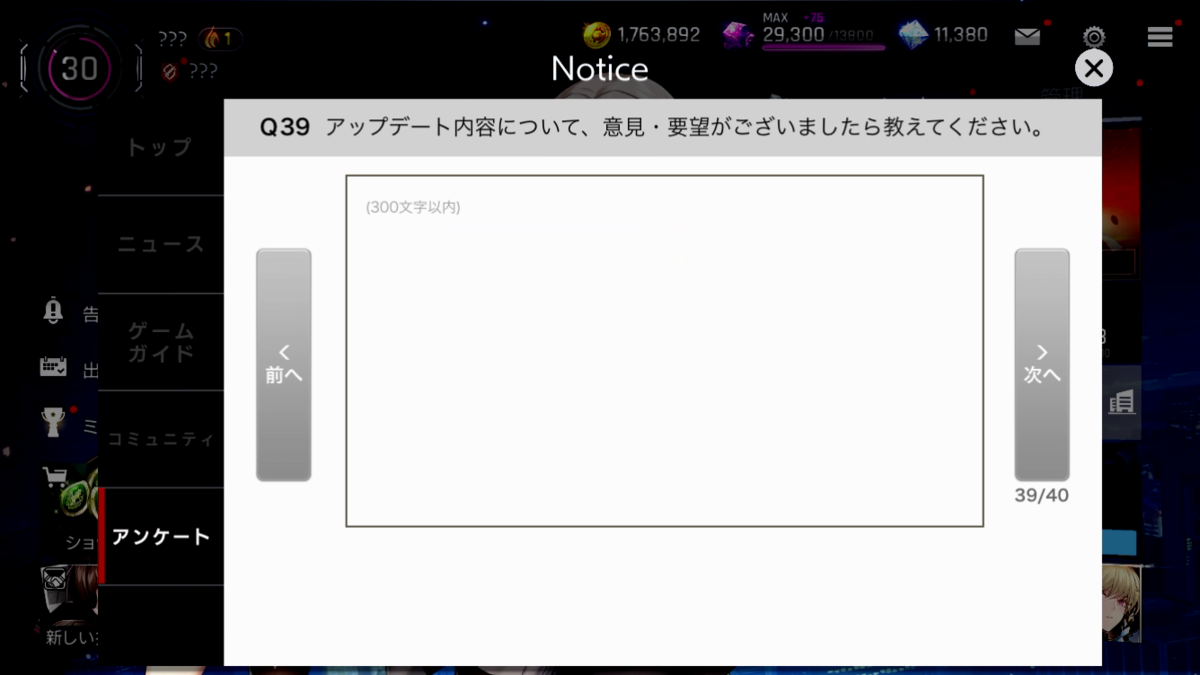Select the アンケート tab
The image size is (1200, 675).
pos(160,537)
